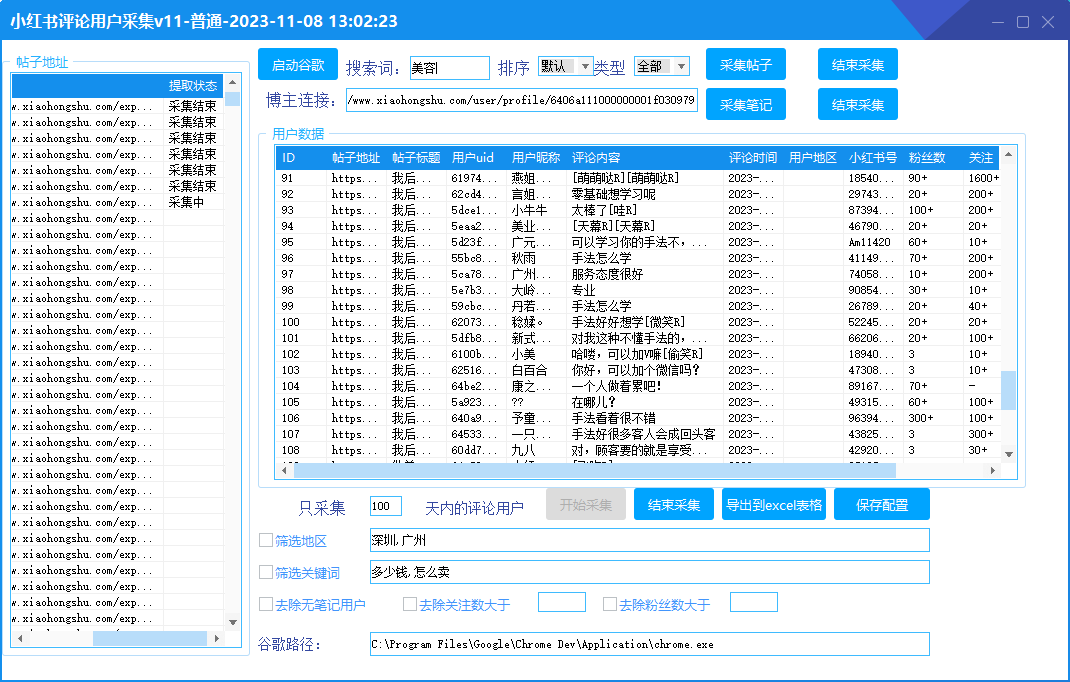This screenshot has height=682, width=1070.
Task: Click the disabled 开始采集 button
Action: 586,504
